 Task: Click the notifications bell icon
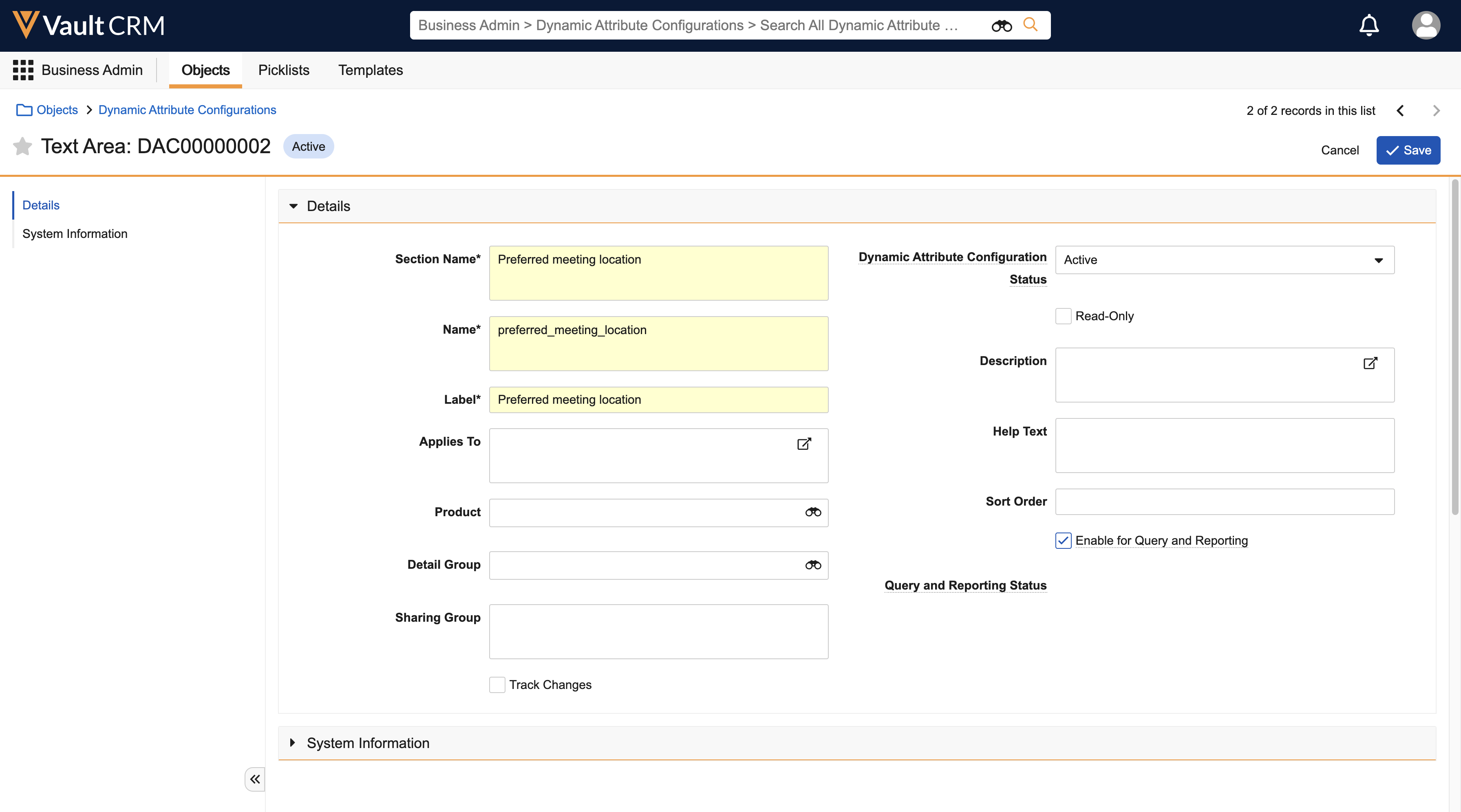[x=1368, y=25]
